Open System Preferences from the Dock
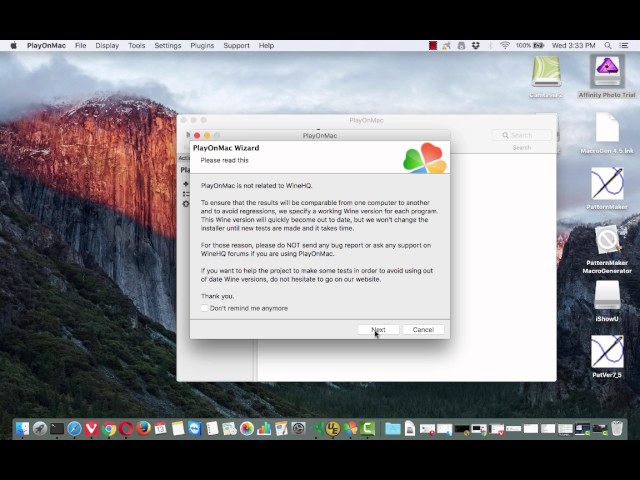Screen dimensions: 640x480 (x=299, y=429)
